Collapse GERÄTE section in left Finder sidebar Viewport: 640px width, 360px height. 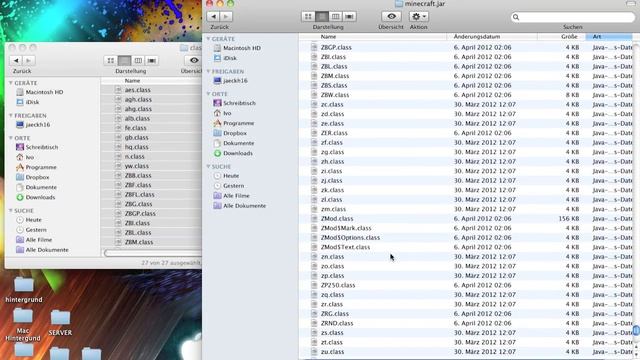click(x=11, y=83)
